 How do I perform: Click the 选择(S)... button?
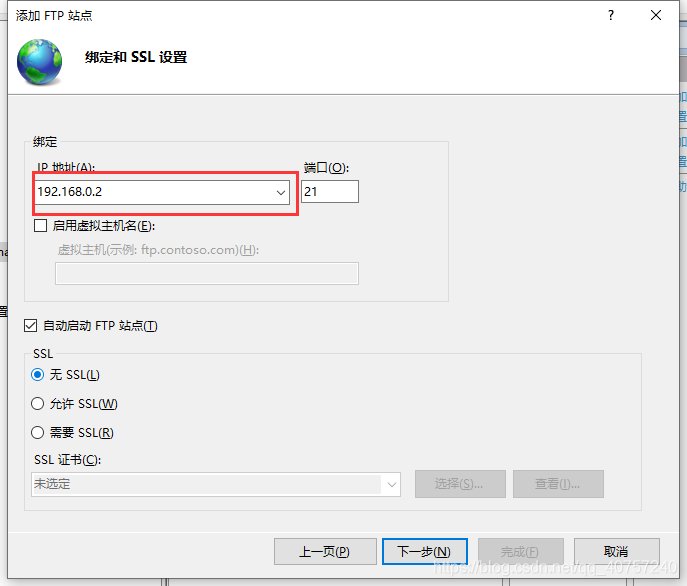click(x=460, y=484)
